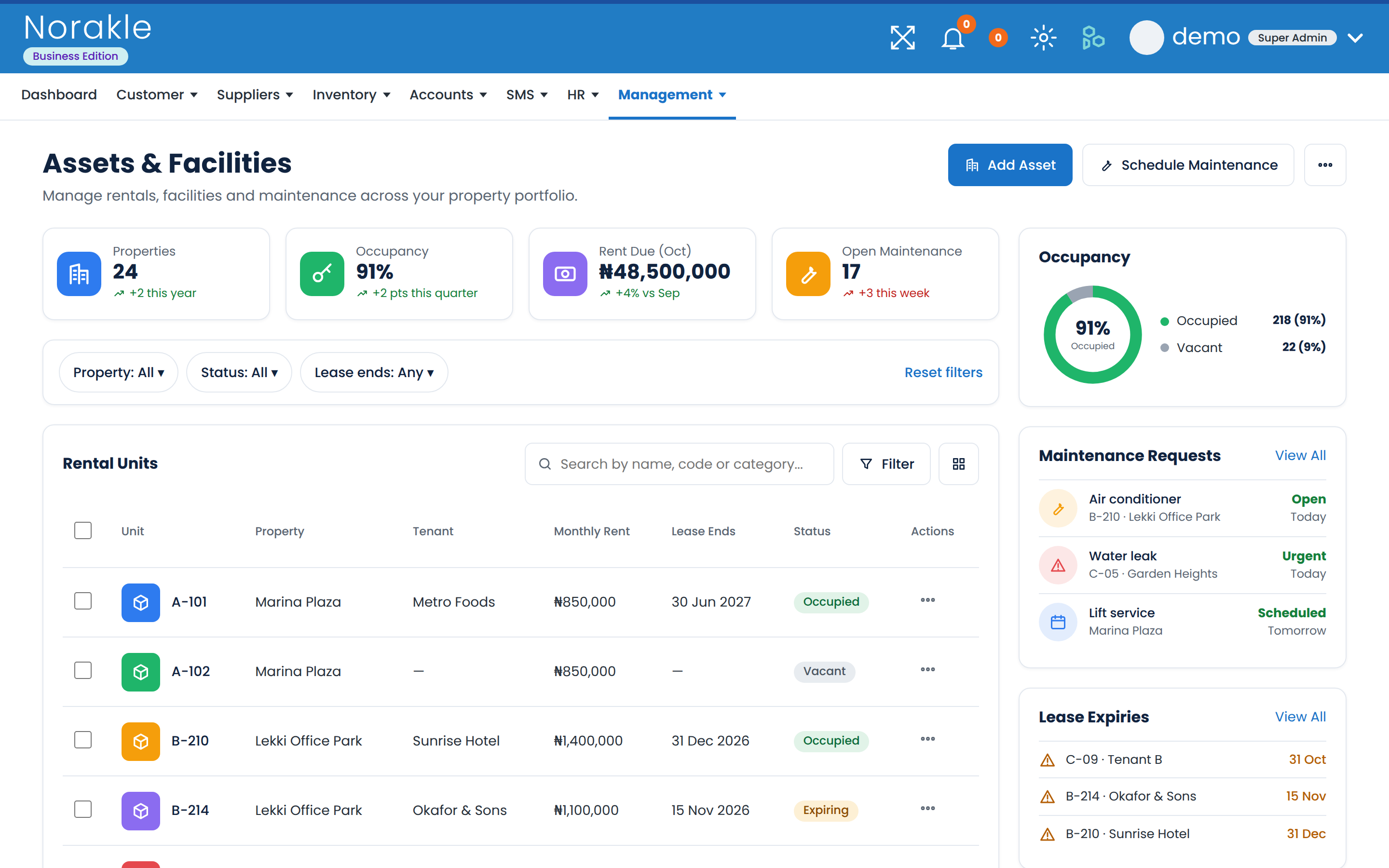Image resolution: width=1389 pixels, height=868 pixels.
Task: Tick the checkbox for unit B-210
Action: (x=83, y=740)
